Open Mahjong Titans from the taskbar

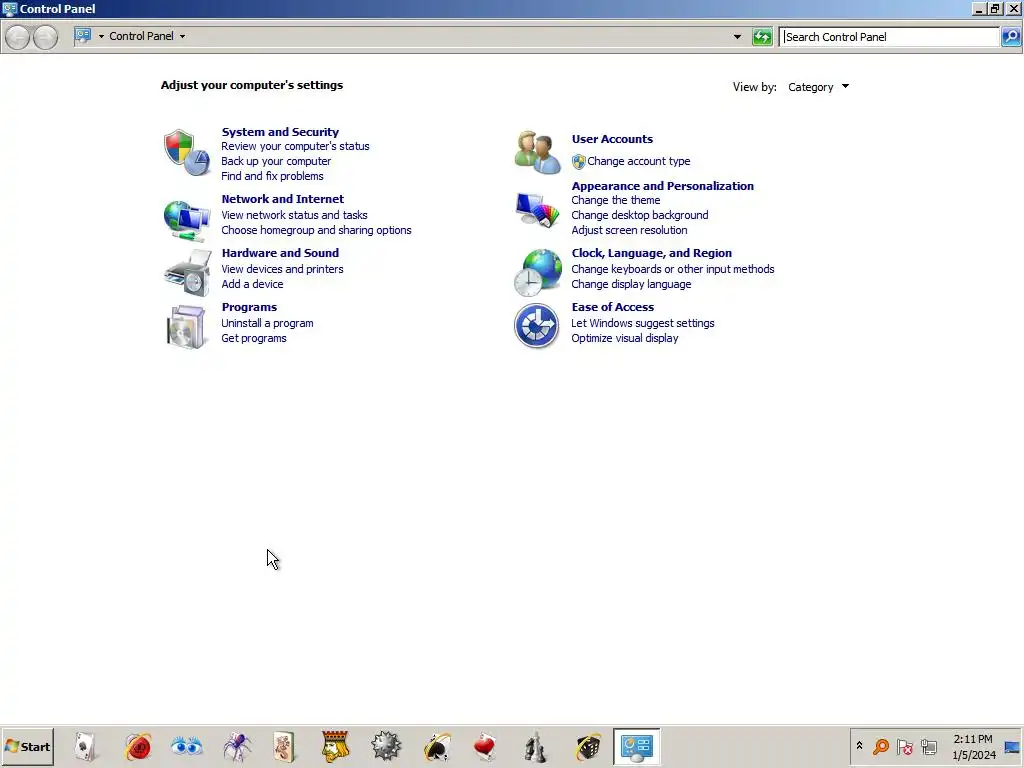(x=284, y=746)
